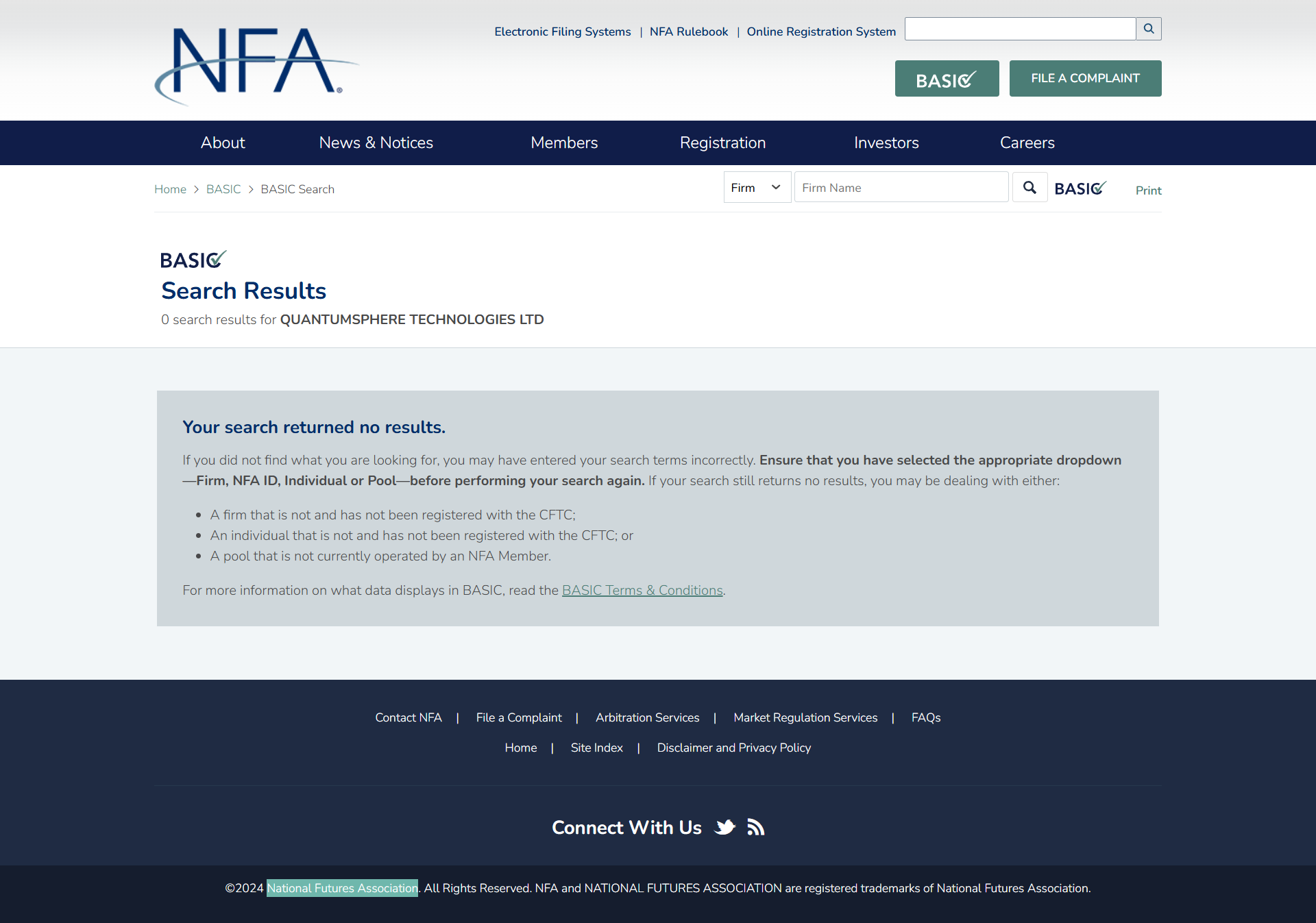
Task: Open Disclaimer and Privacy Policy link
Action: [734, 748]
